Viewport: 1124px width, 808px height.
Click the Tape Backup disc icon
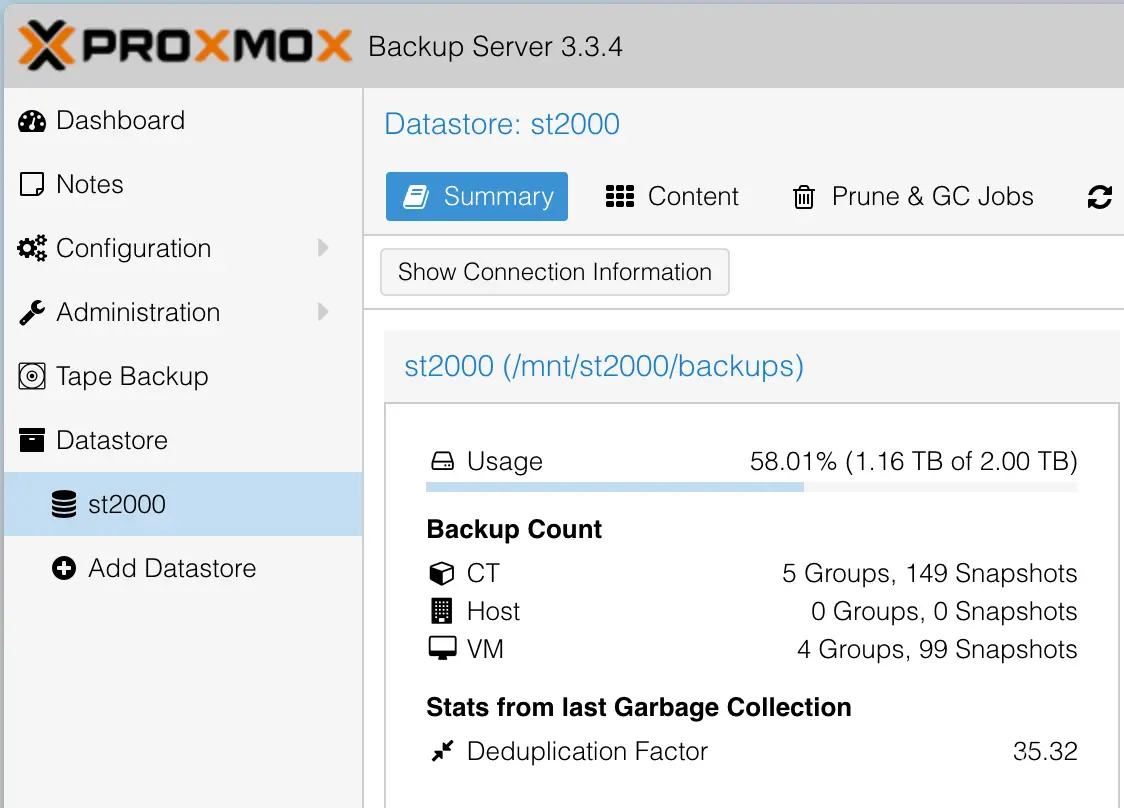coord(32,376)
